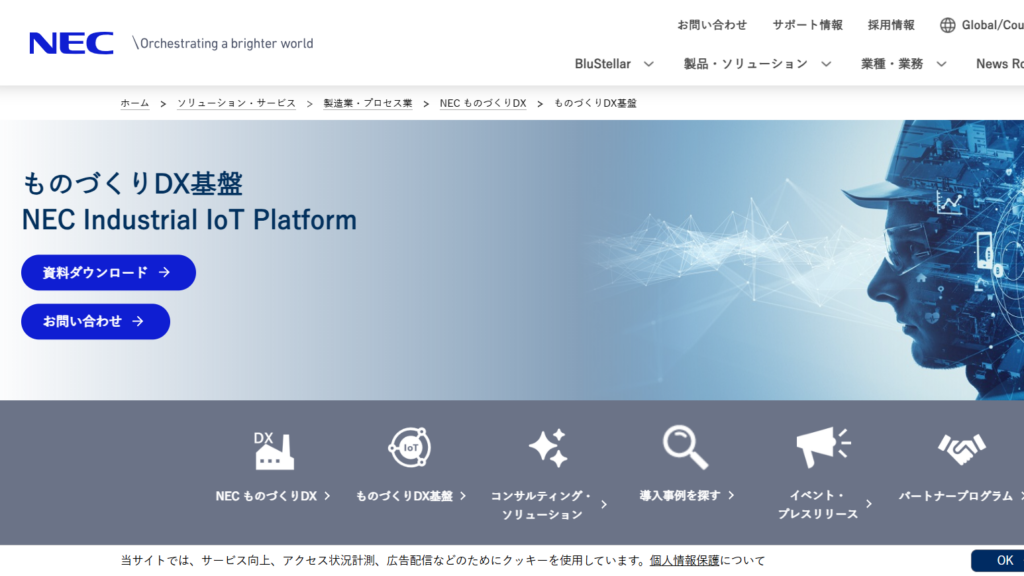Click the 資料ダウンロード button

click(x=108, y=272)
